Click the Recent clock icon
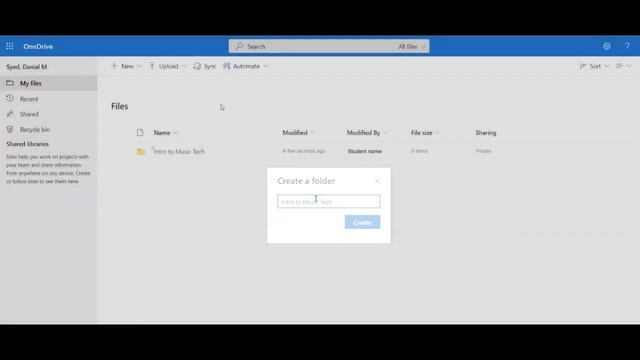640x360 pixels. click(10, 98)
